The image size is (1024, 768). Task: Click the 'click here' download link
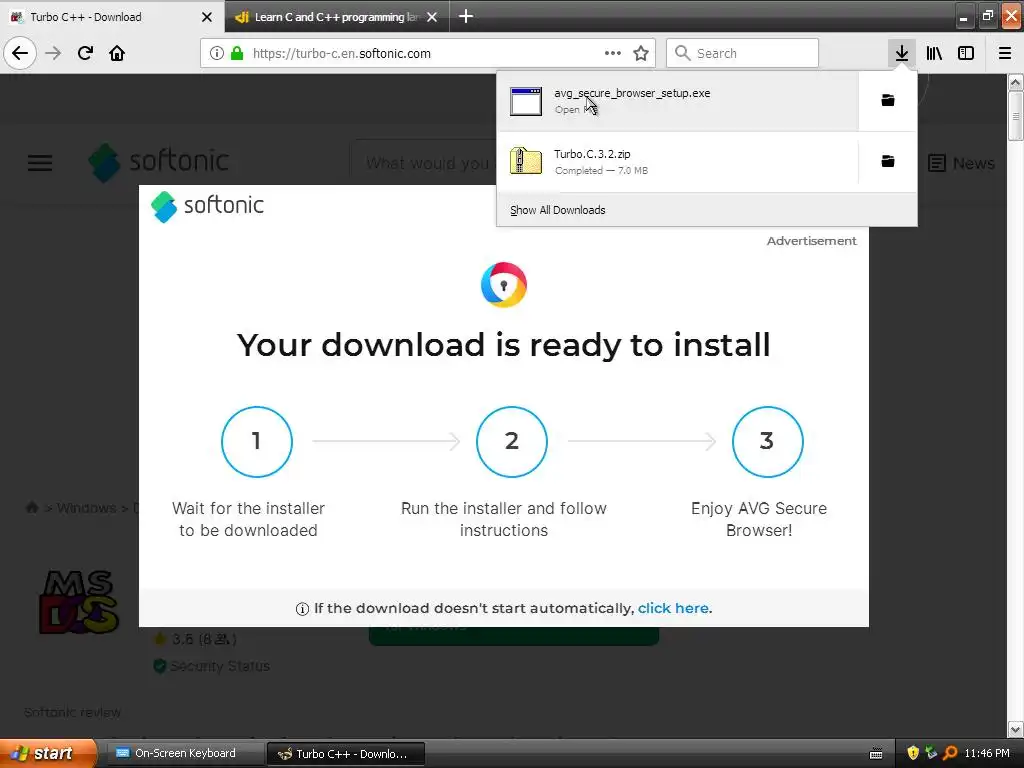[673, 608]
